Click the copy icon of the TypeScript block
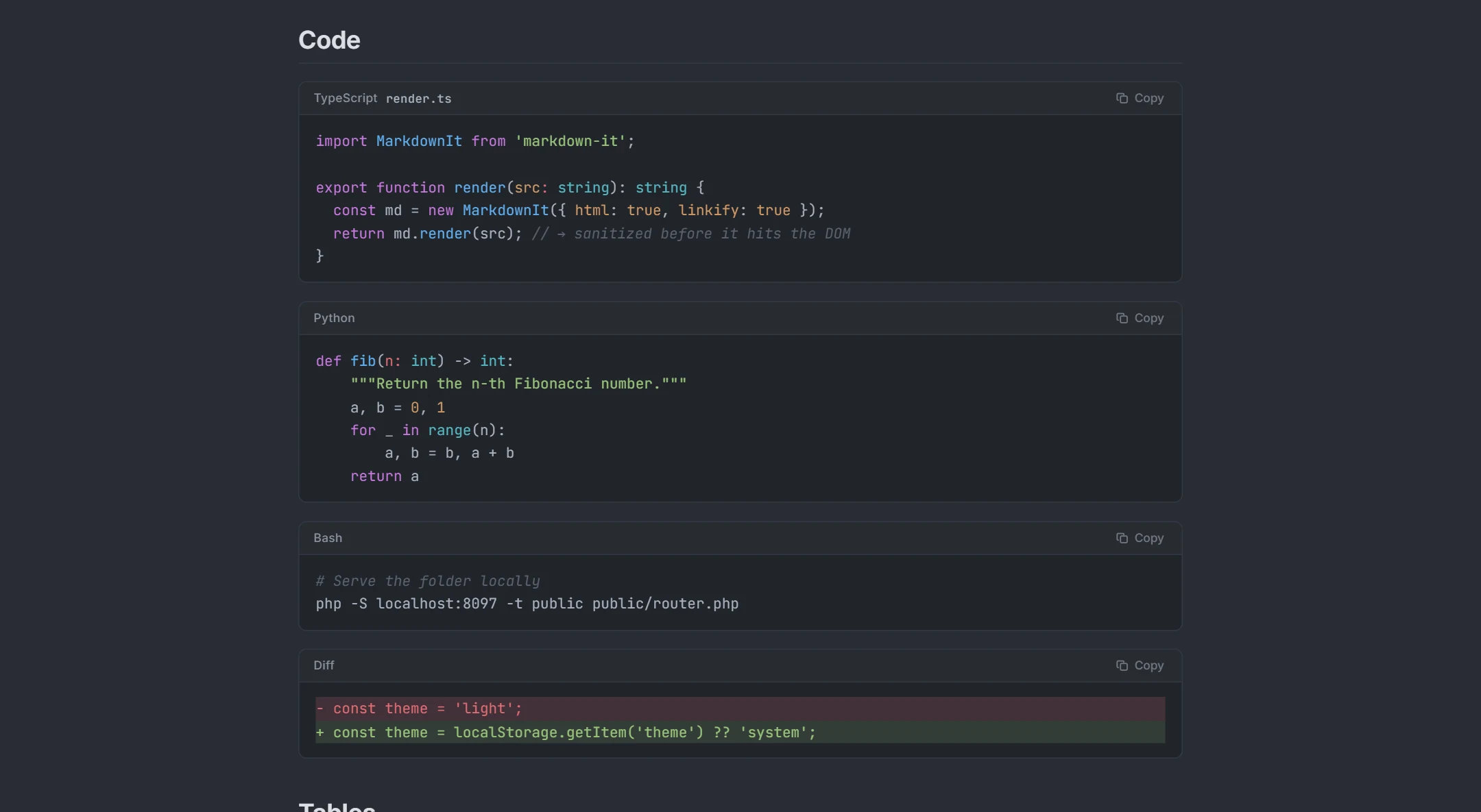This screenshot has height=812, width=1481. (1122, 98)
